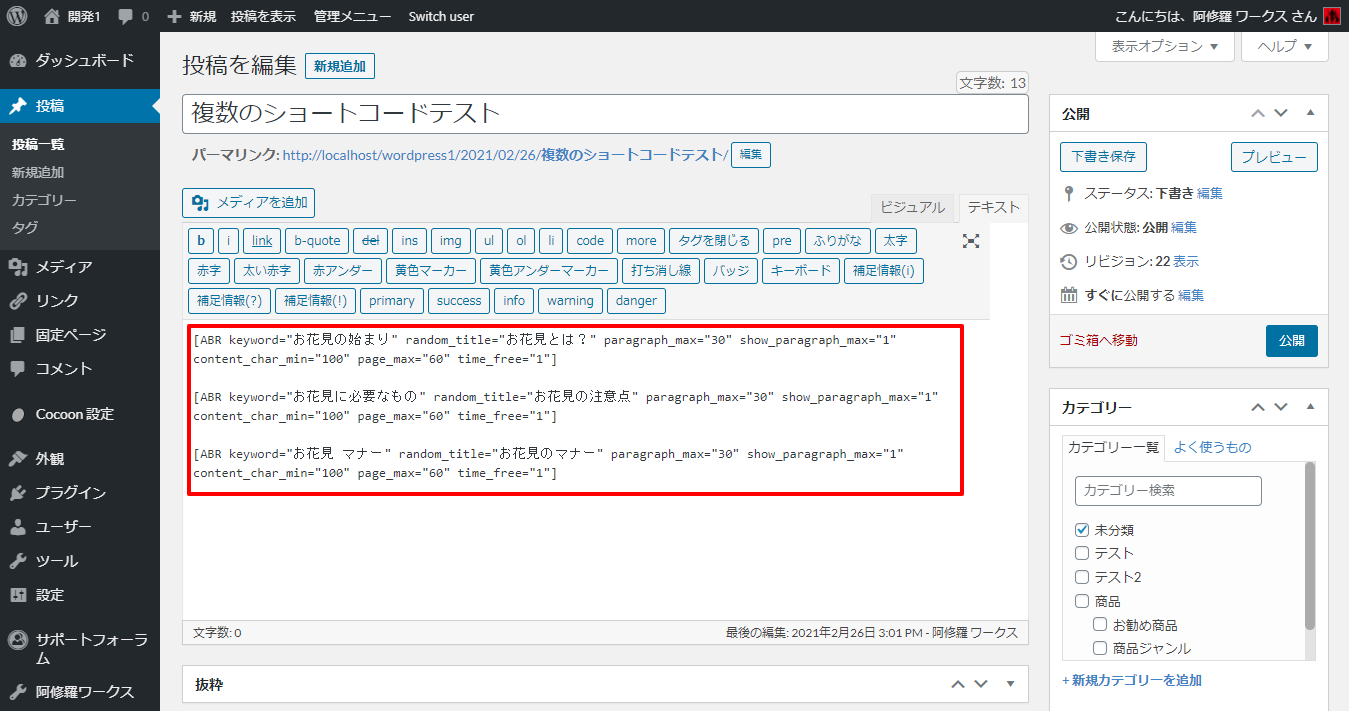The image size is (1349, 711).
Task: Visit site via home icon 開発1
Action: coord(72,16)
